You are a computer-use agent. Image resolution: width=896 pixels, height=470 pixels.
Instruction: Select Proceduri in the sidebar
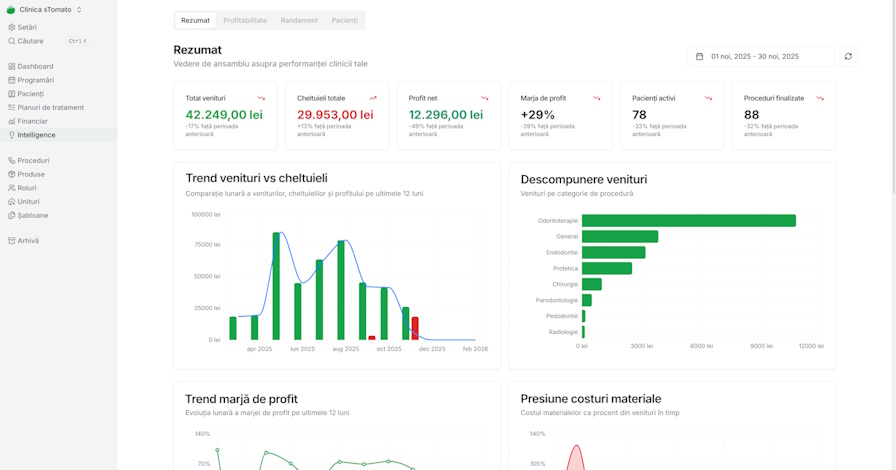(33, 160)
